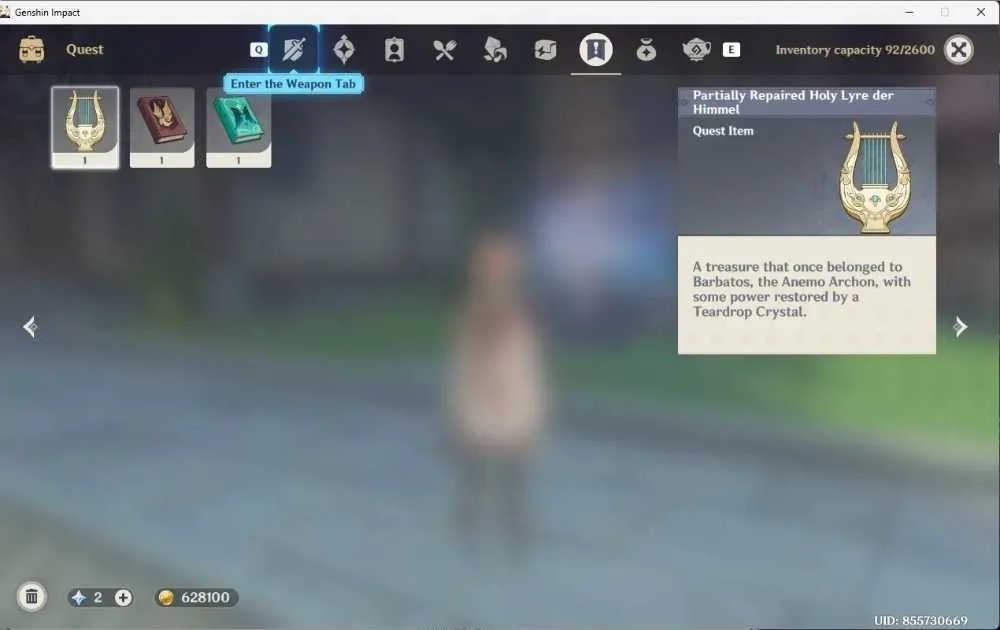Viewport: 1000px width, 630px height.
Task: Switch to the Artifacts tab icon
Action: click(344, 50)
